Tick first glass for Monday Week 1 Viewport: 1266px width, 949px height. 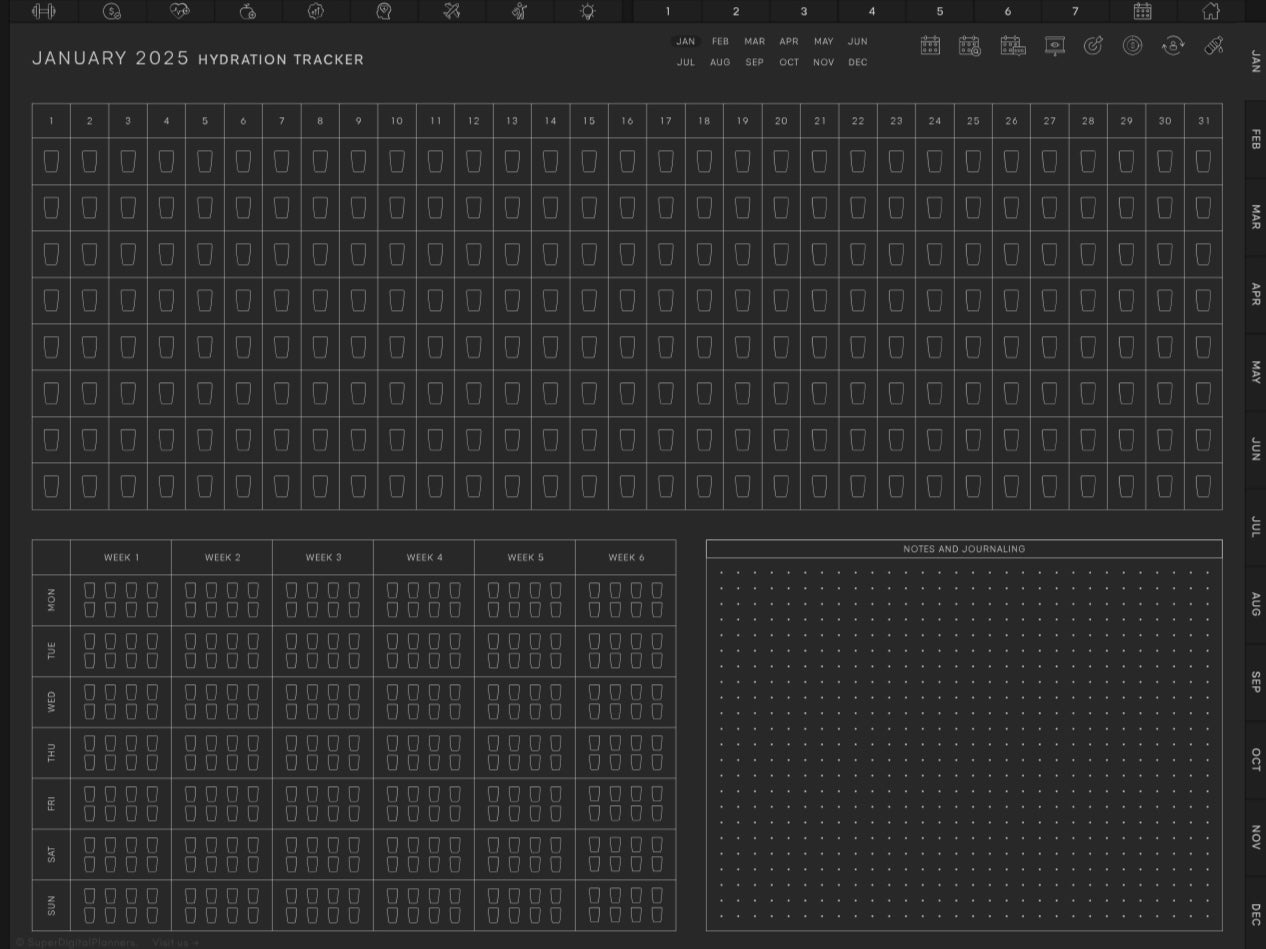coord(91,590)
